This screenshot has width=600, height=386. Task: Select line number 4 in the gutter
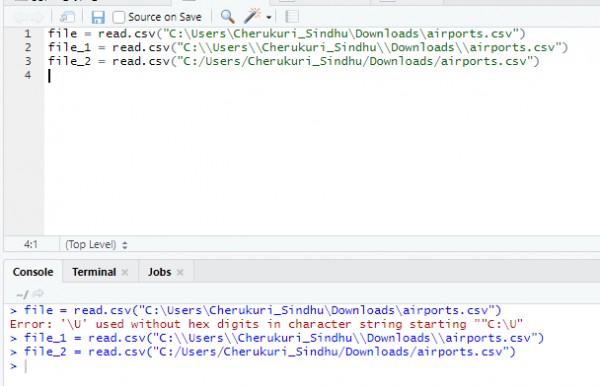point(28,75)
